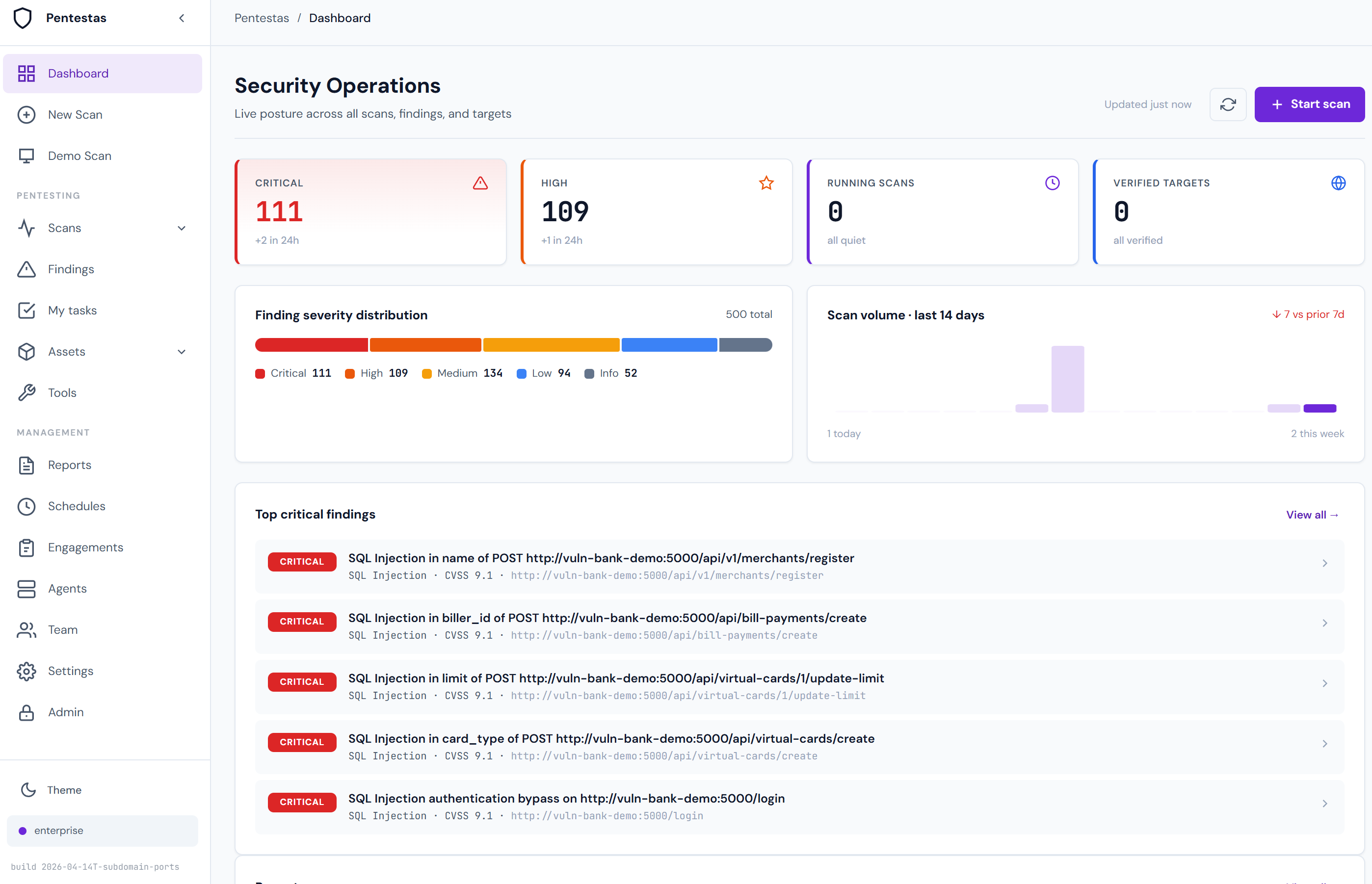Viewport: 1372px width, 884px height.
Task: Expand the update-limit finding row chevron
Action: pos(1325,683)
